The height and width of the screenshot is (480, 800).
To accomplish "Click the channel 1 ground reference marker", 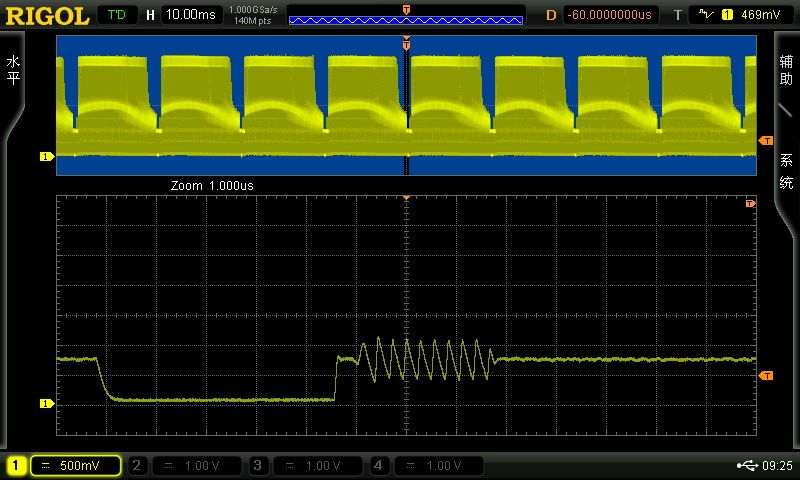I will coord(44,403).
